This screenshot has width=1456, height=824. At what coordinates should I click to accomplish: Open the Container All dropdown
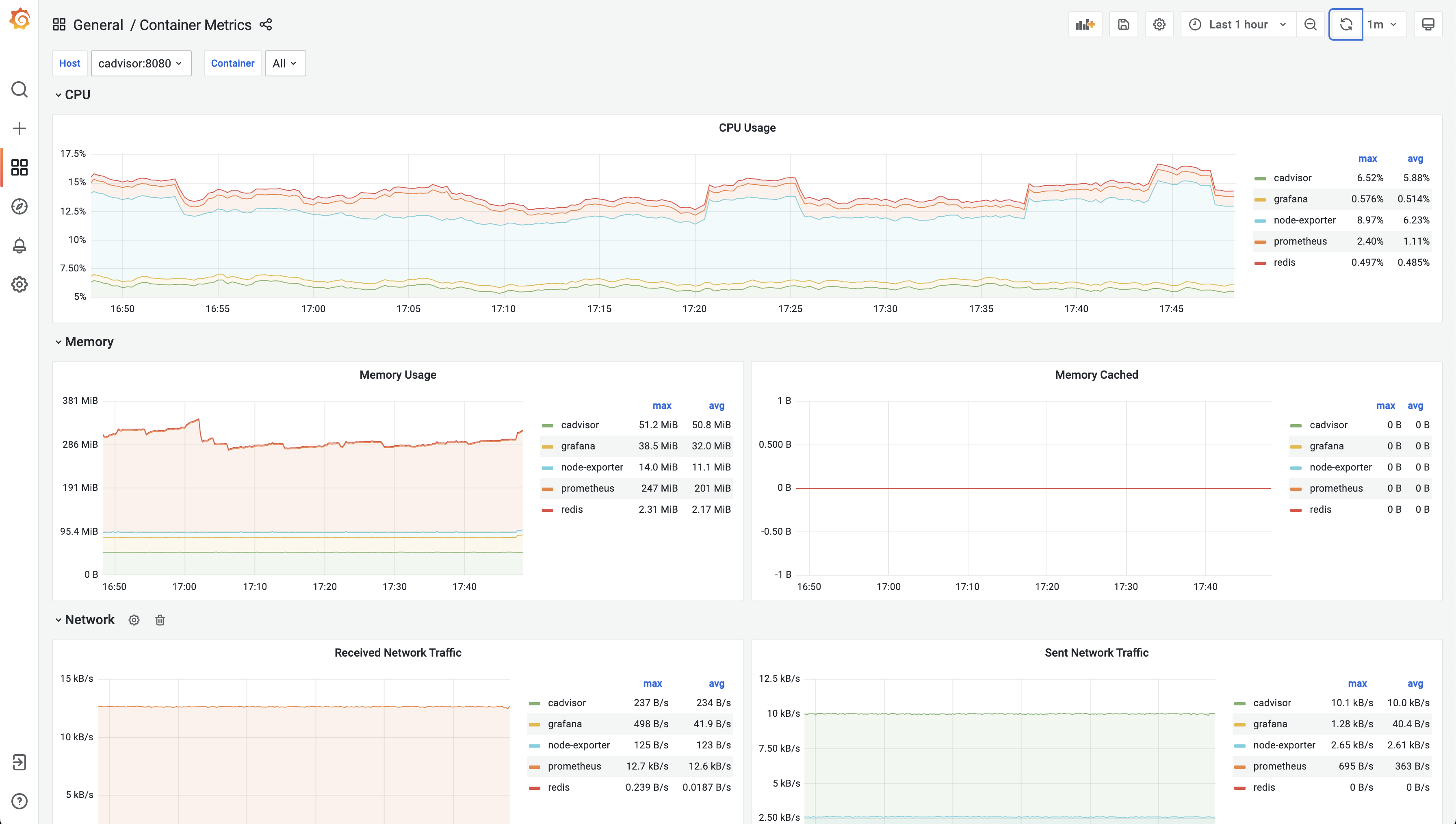pos(284,63)
